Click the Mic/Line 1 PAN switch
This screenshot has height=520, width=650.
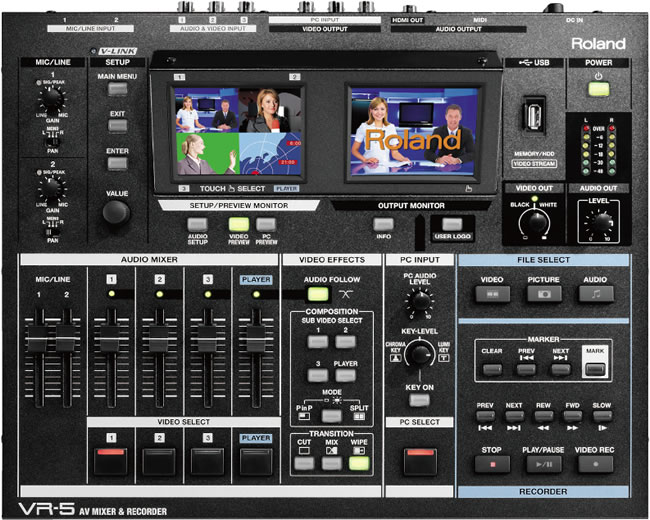(x=51, y=141)
